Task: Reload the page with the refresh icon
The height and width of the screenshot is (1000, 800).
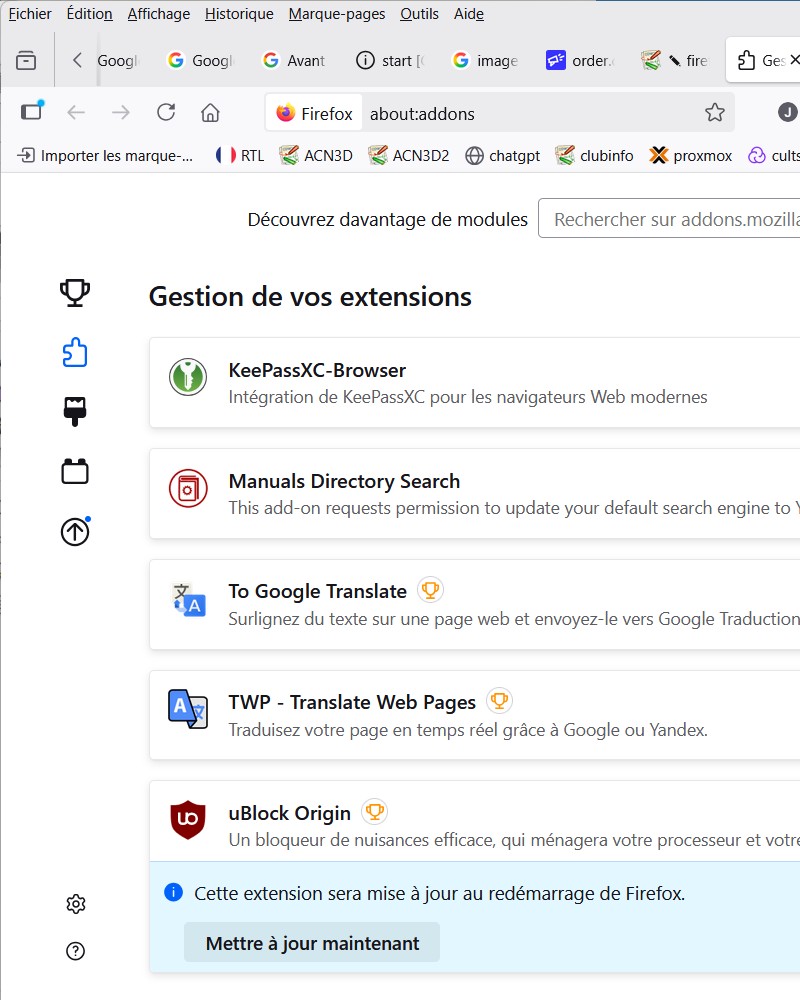Action: click(166, 113)
